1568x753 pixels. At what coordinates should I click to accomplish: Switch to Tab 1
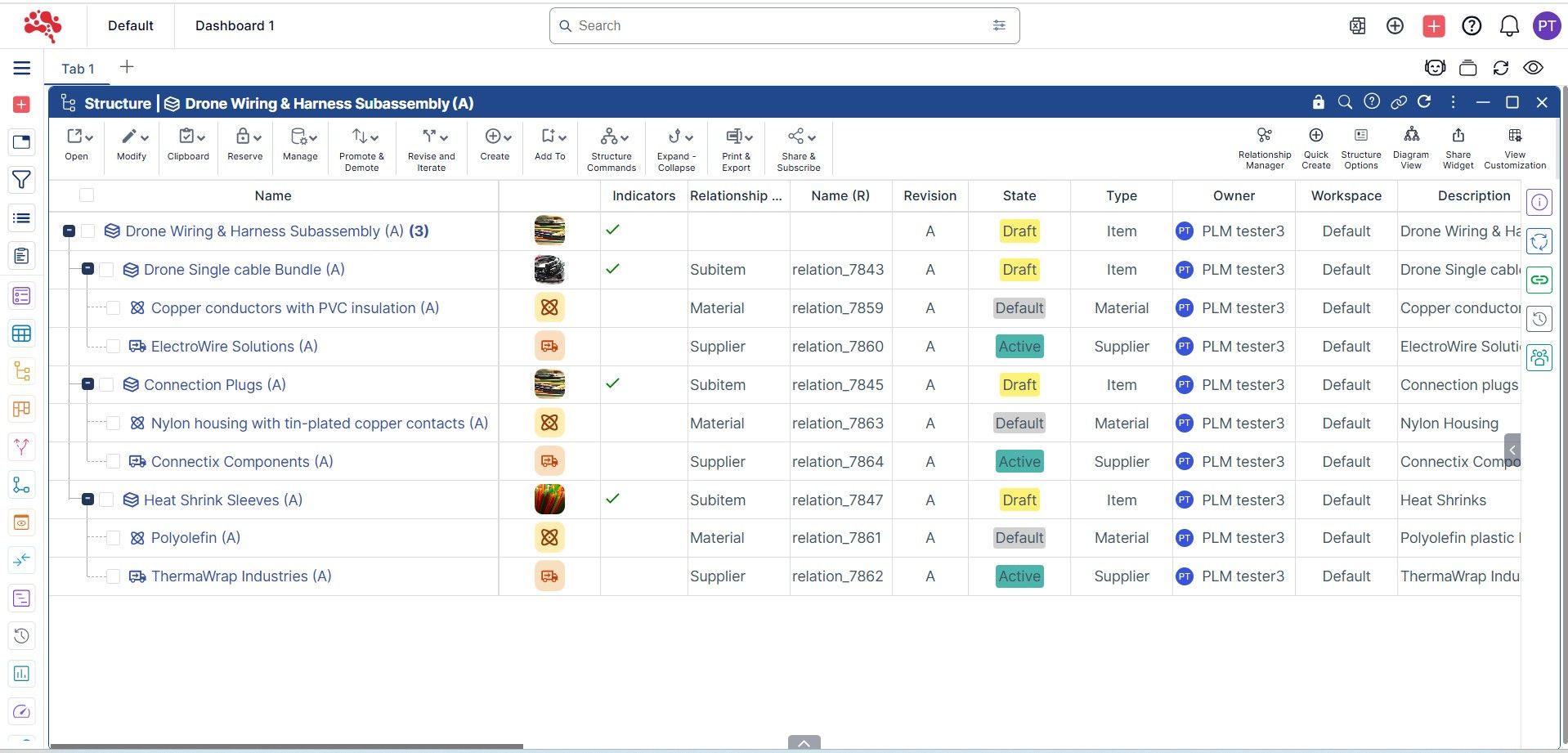coord(78,69)
